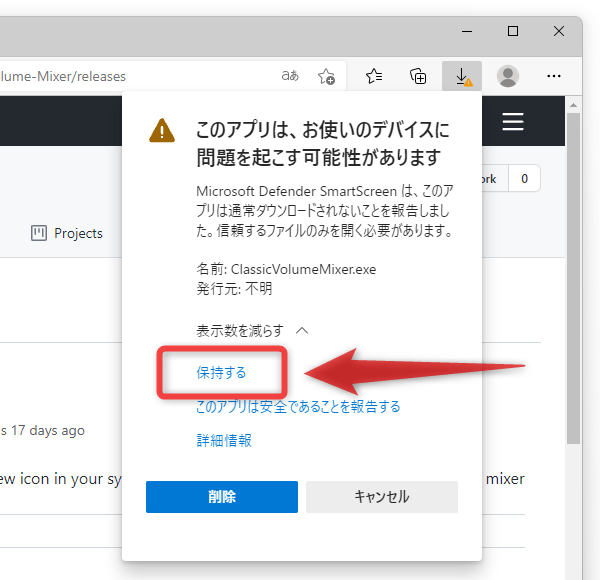
Task: Click the page vertical scrollbar thumb
Action: tap(573, 279)
